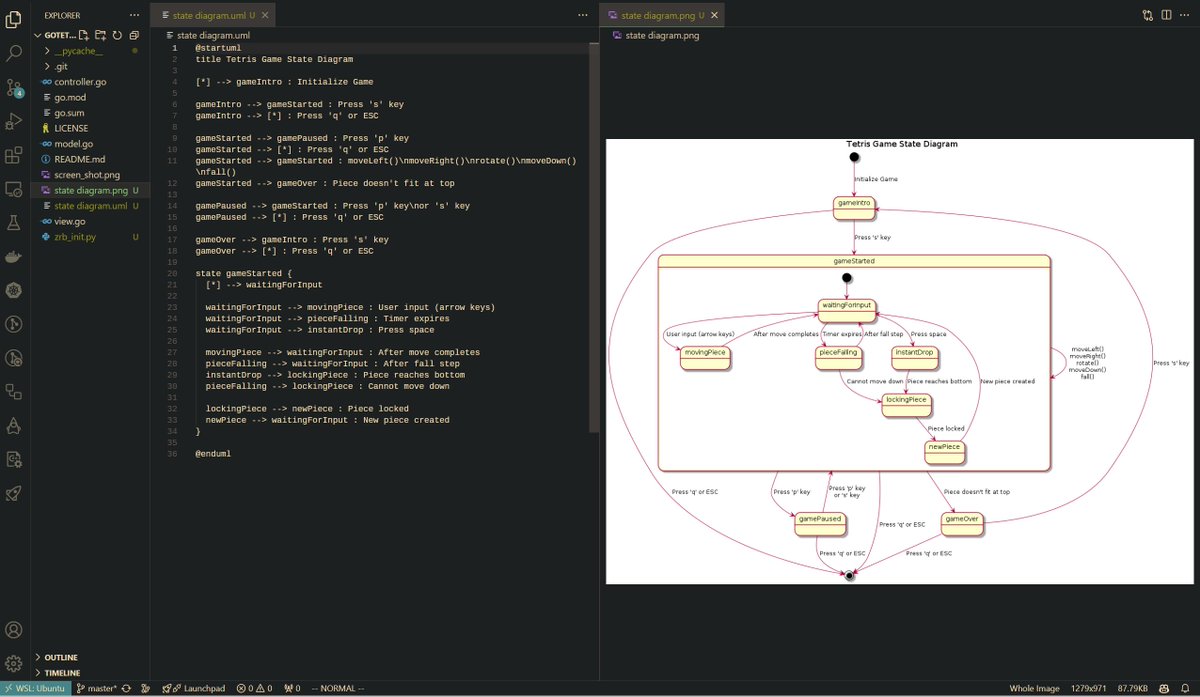Open the Search view in activity bar
The image size is (1200, 697).
click(14, 52)
